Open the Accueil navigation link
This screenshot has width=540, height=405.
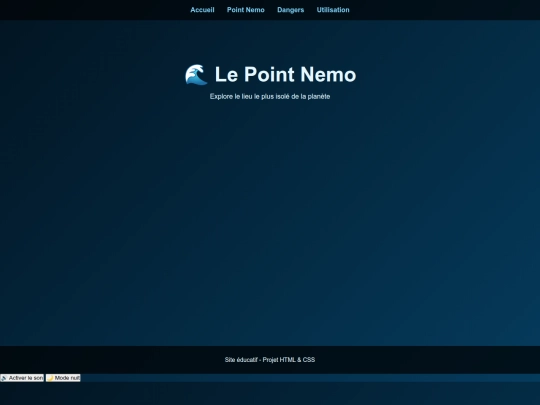tap(202, 10)
